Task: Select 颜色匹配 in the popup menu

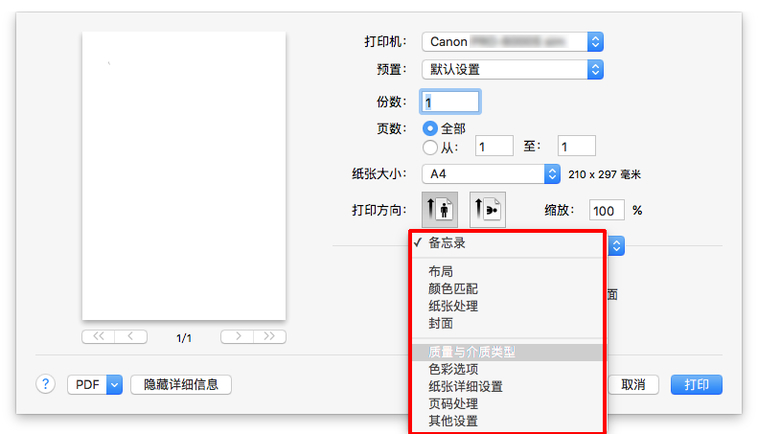Action: click(x=453, y=288)
